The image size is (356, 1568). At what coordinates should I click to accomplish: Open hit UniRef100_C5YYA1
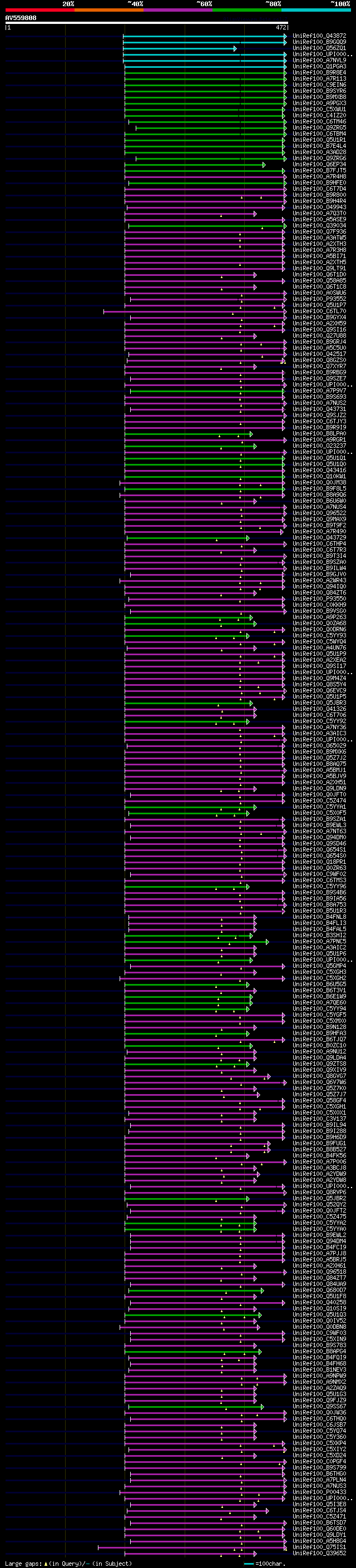[x=319, y=807]
